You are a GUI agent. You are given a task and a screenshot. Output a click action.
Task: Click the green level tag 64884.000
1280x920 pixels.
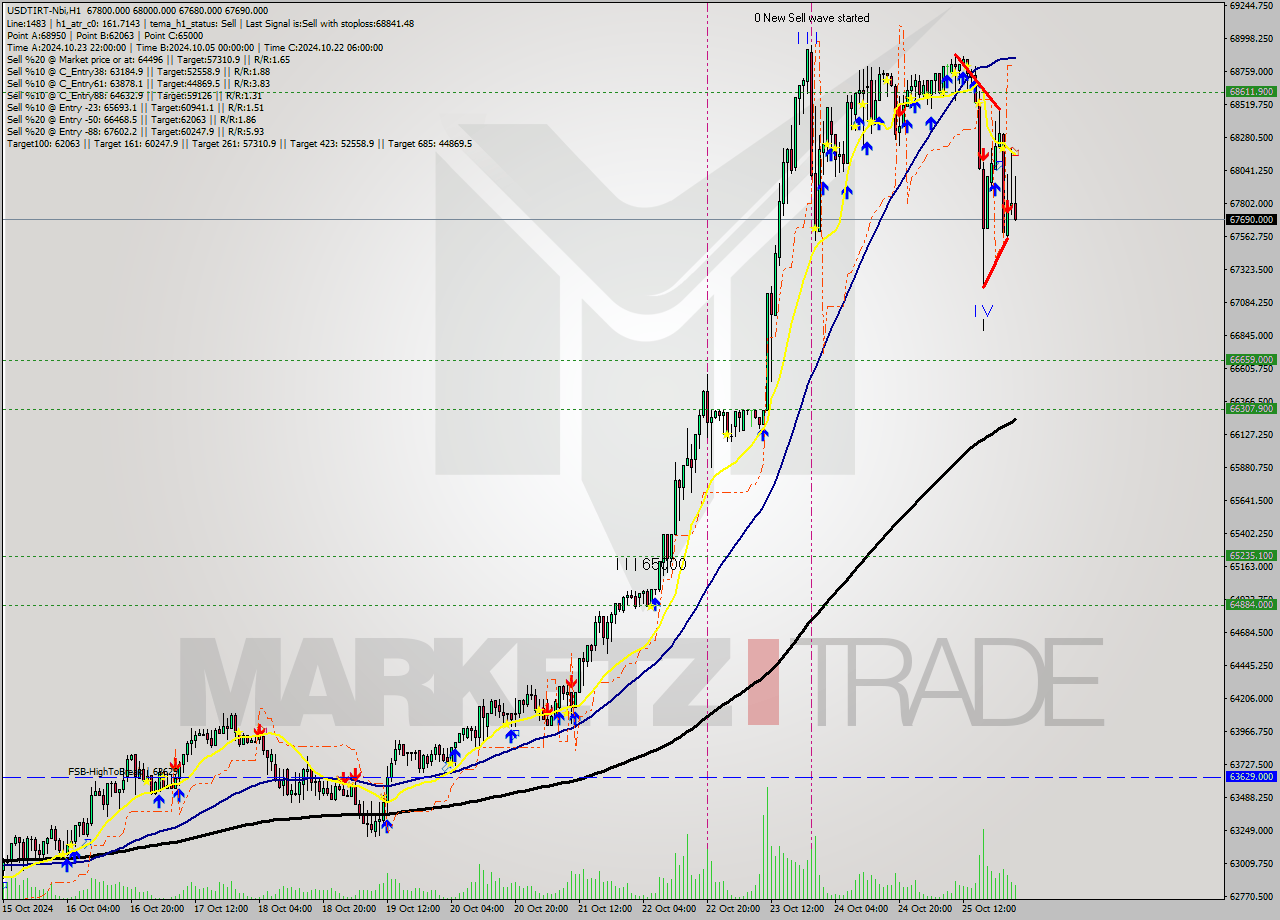click(x=1251, y=604)
